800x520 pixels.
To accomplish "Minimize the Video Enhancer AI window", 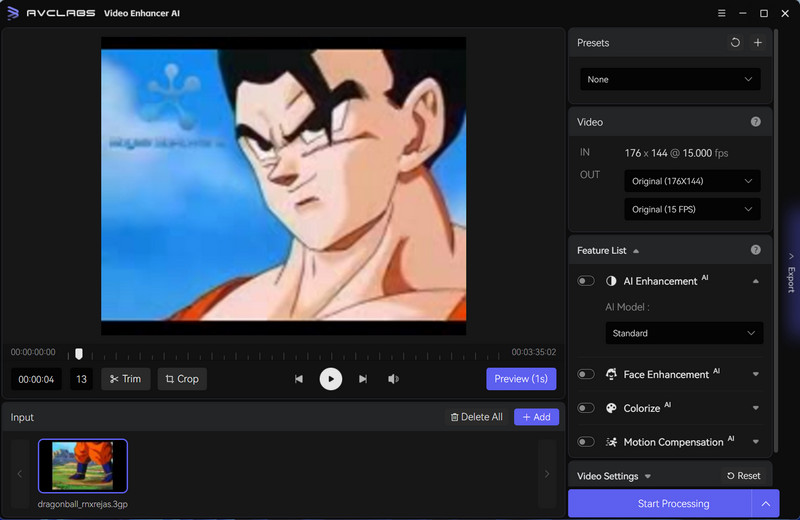I will pyautogui.click(x=743, y=13).
